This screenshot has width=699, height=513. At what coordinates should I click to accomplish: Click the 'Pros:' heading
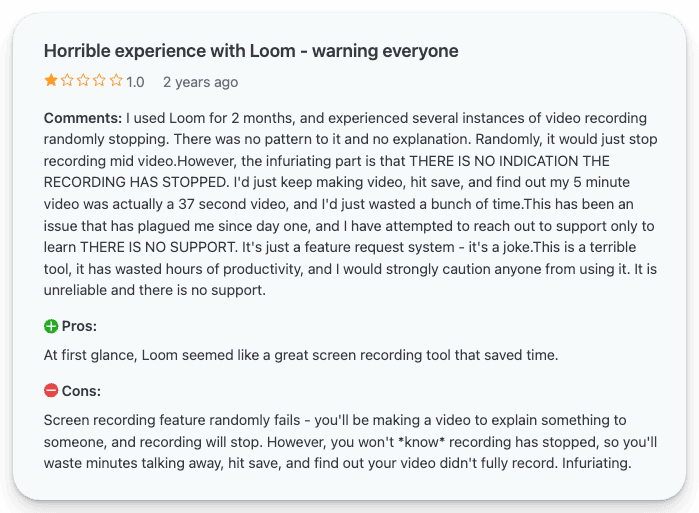pyautogui.click(x=79, y=326)
